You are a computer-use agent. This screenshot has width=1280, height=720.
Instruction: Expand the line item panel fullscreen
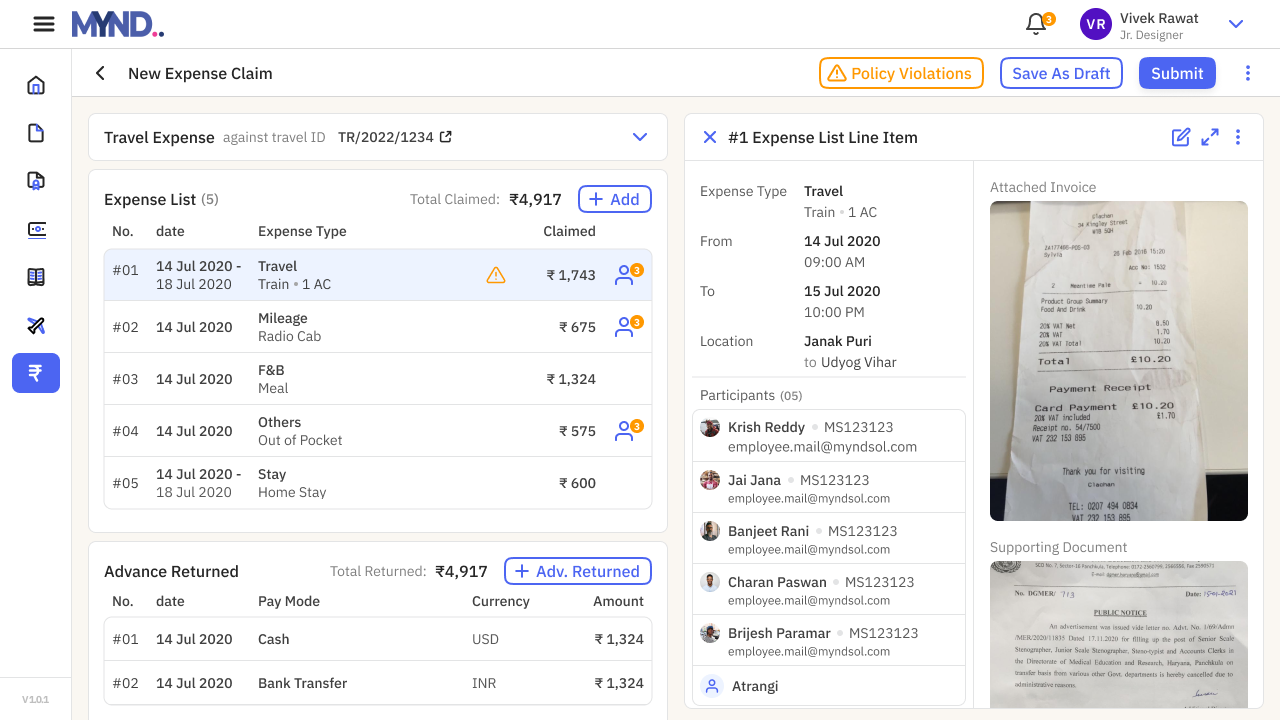pos(1210,137)
